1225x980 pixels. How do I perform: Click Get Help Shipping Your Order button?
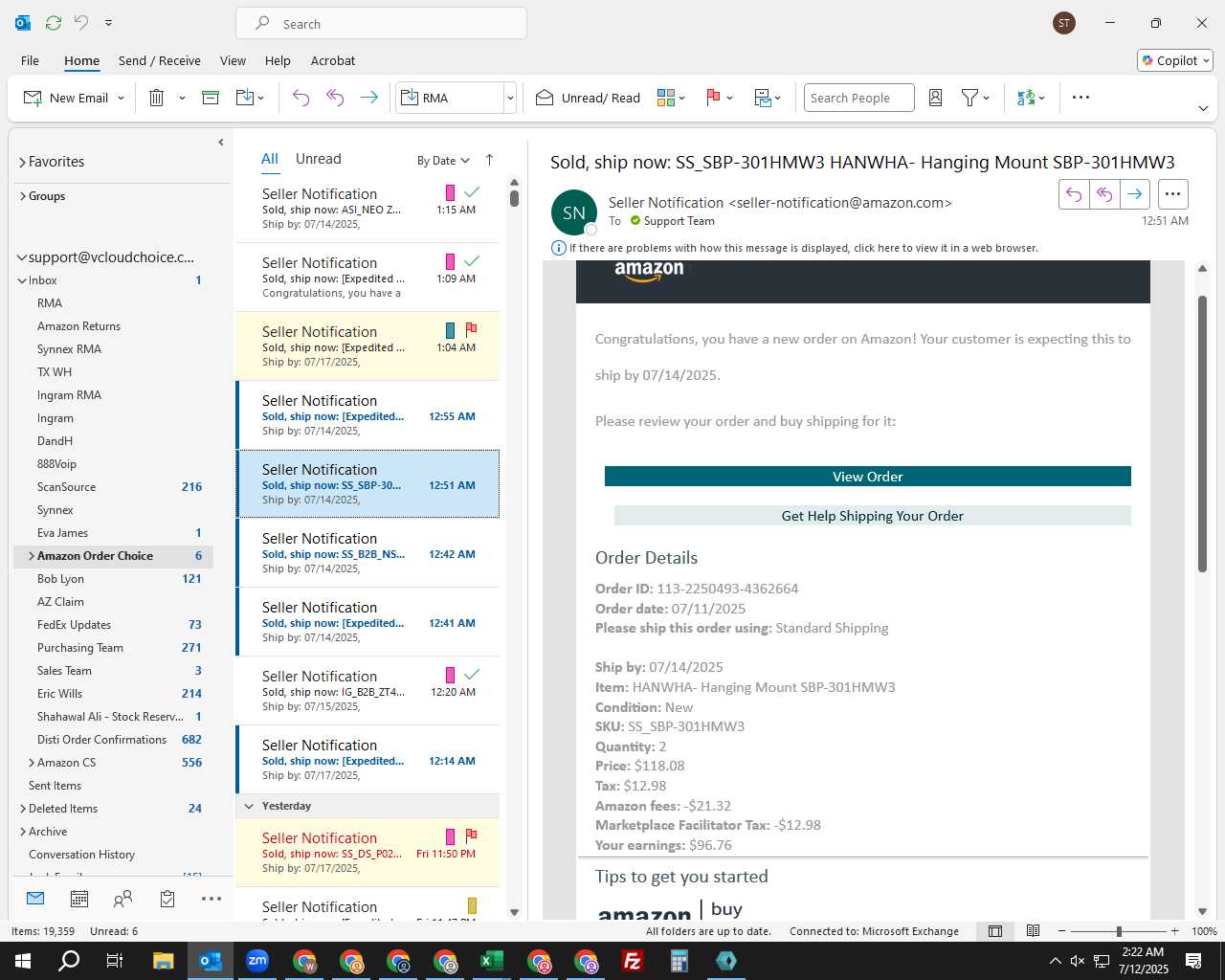pyautogui.click(x=873, y=516)
